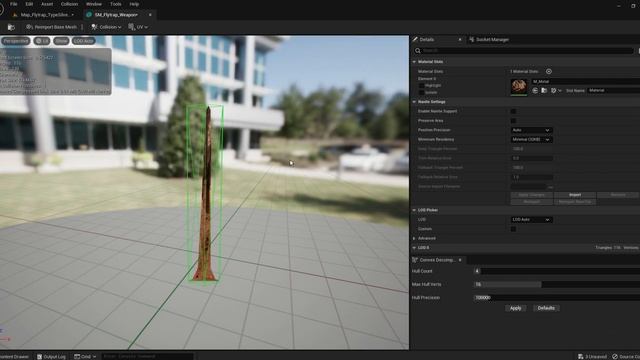Open the Lit view mode menu

pos(42,41)
